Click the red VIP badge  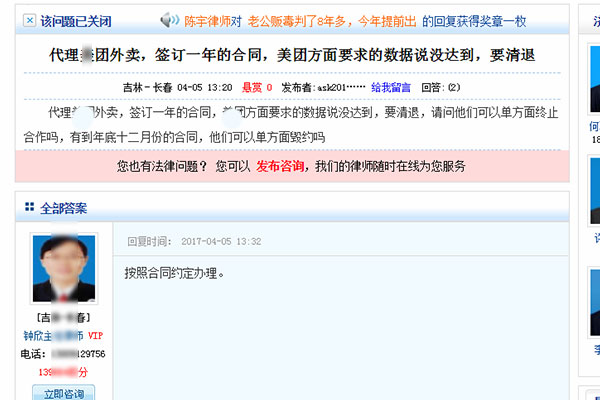[95, 336]
